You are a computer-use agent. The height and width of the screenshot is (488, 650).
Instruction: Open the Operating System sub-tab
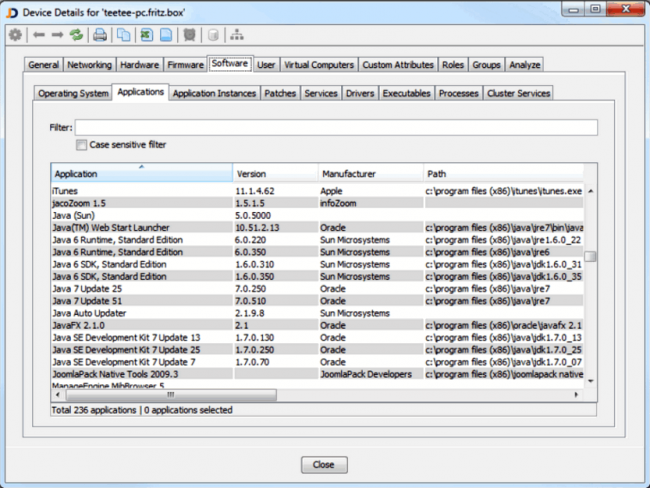(x=73, y=93)
